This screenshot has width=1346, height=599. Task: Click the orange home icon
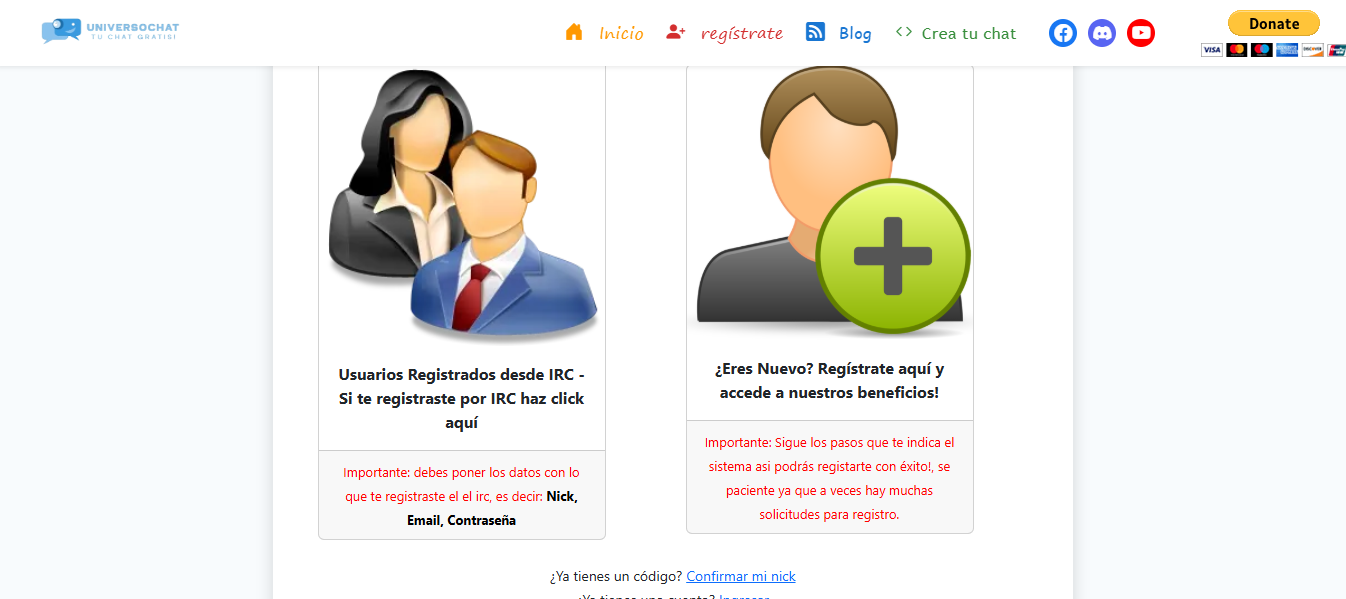[x=574, y=32]
